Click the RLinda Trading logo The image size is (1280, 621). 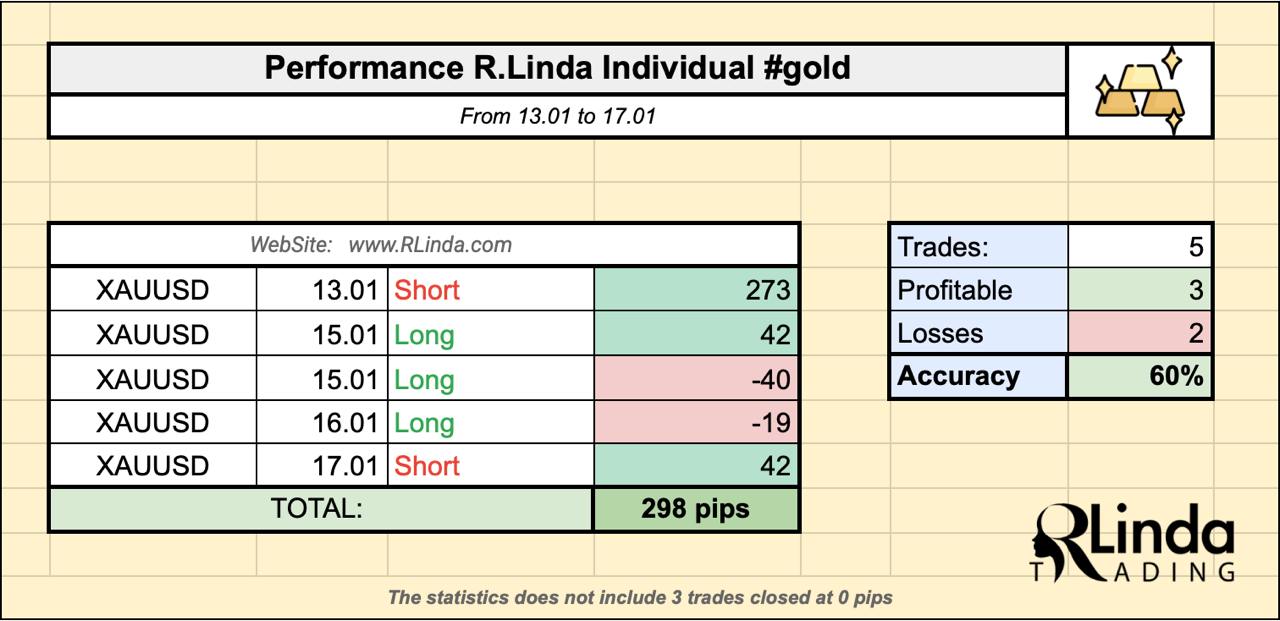1133,541
